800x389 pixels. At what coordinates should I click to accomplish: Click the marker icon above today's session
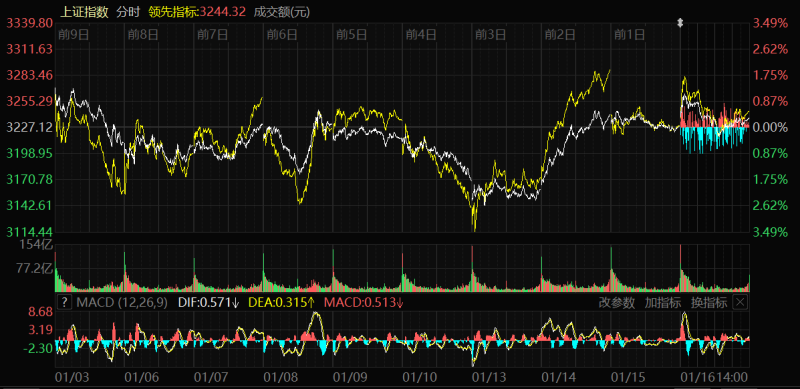click(x=680, y=23)
